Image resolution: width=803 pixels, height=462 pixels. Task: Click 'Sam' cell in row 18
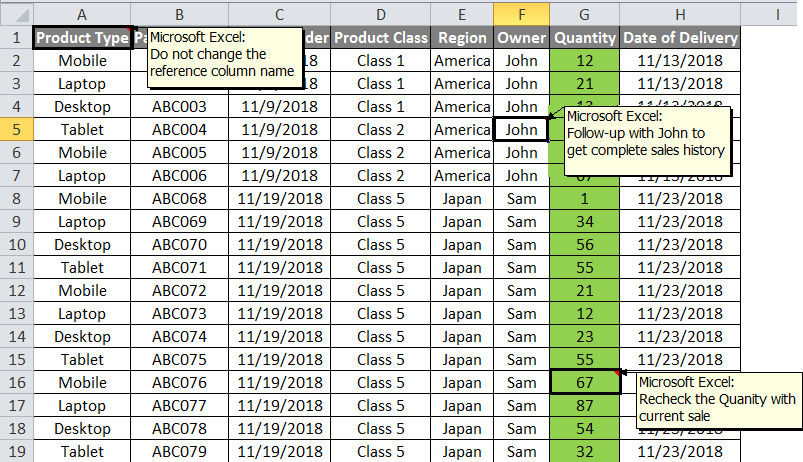click(521, 429)
